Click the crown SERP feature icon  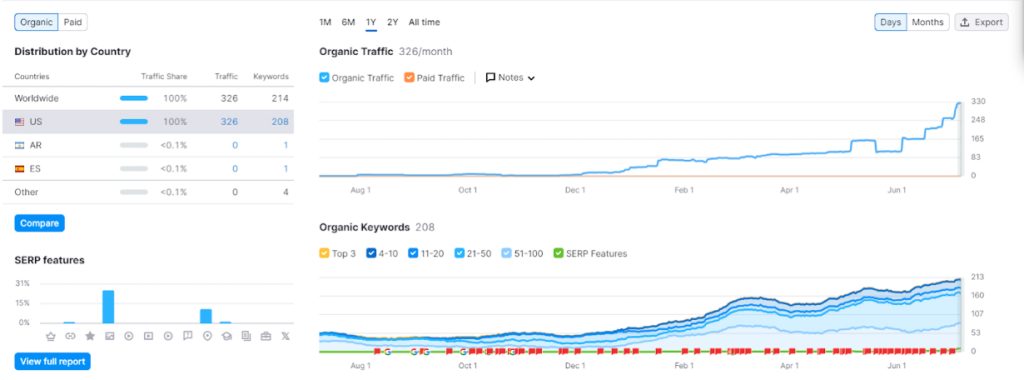click(51, 336)
